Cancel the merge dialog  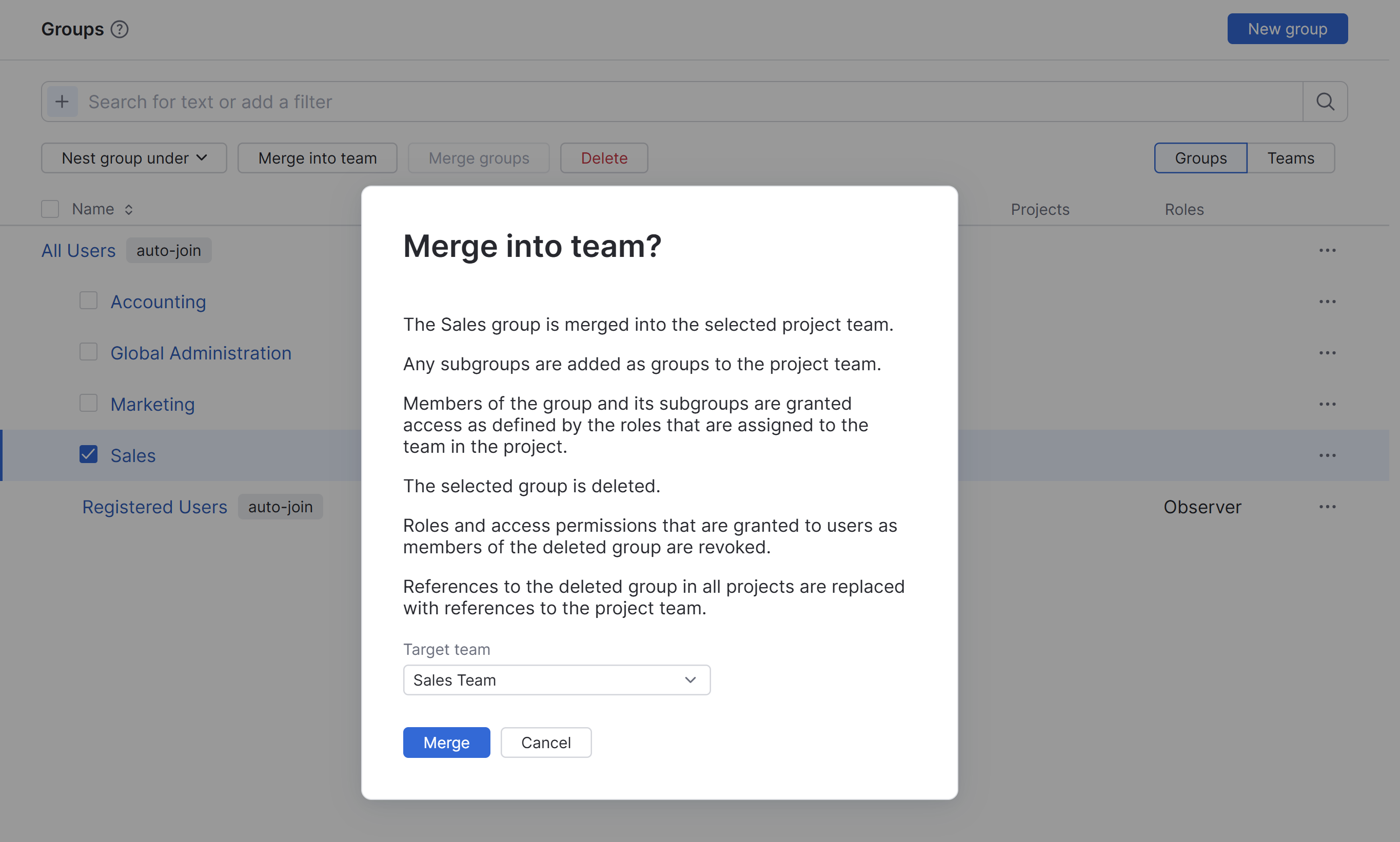[545, 742]
